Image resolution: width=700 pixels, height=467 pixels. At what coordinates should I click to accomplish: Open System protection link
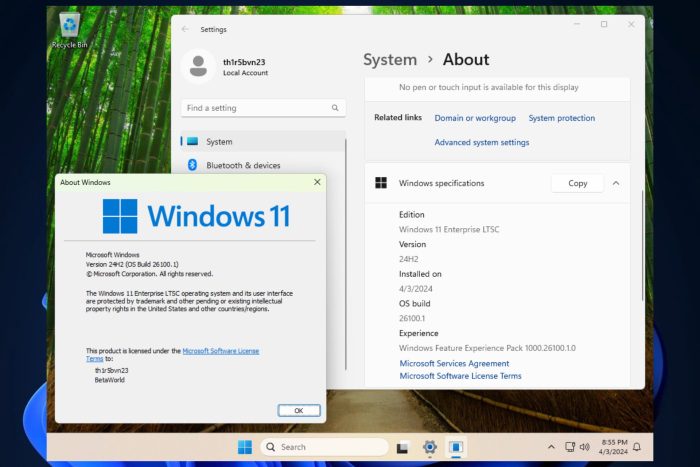(x=562, y=118)
